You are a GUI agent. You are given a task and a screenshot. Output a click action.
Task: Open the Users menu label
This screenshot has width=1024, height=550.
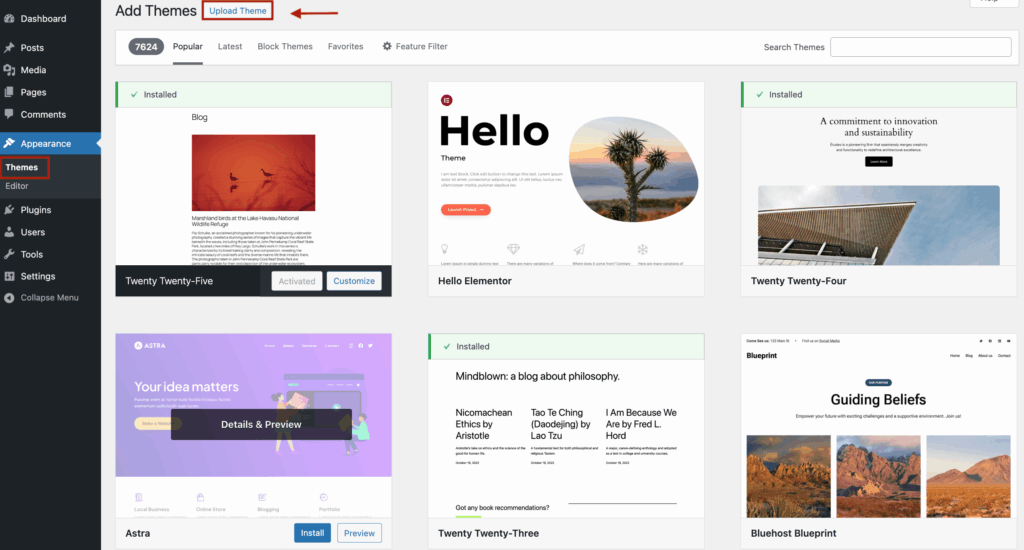[x=33, y=232]
